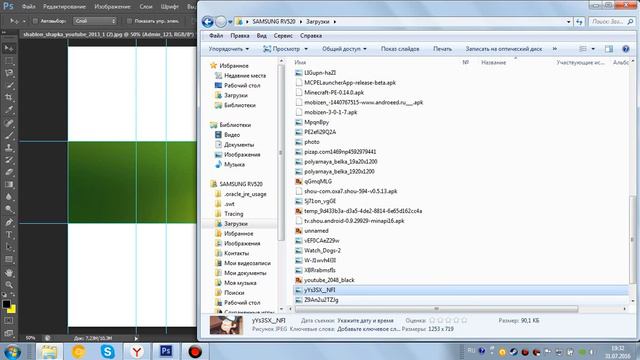Open the Упорядочить dropdown
Viewport: 640px width, 360px height.
pos(229,49)
